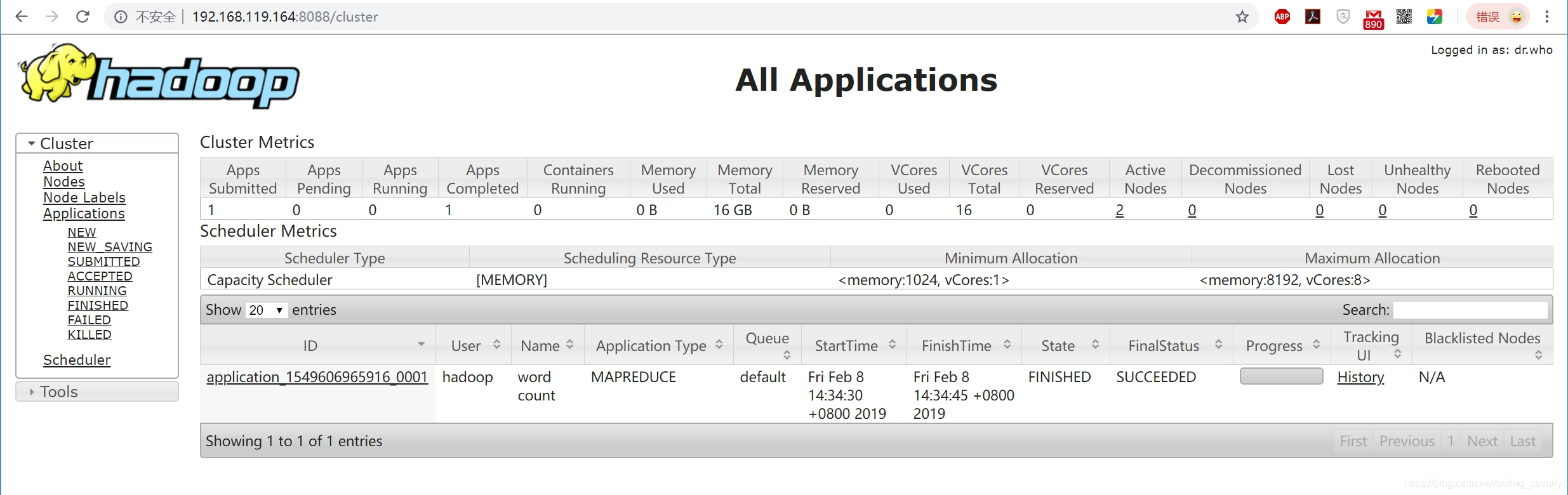Collapse the Cluster sidebar section
The image size is (1568, 495).
coord(66,143)
